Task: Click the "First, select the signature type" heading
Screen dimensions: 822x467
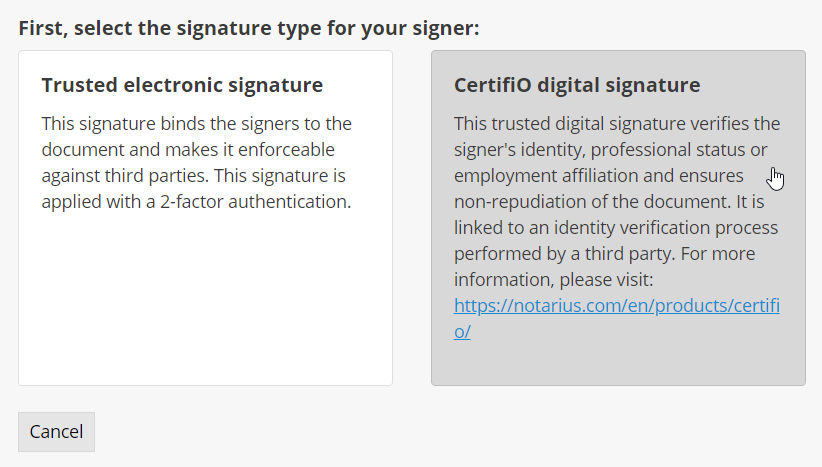Action: click(x=249, y=28)
